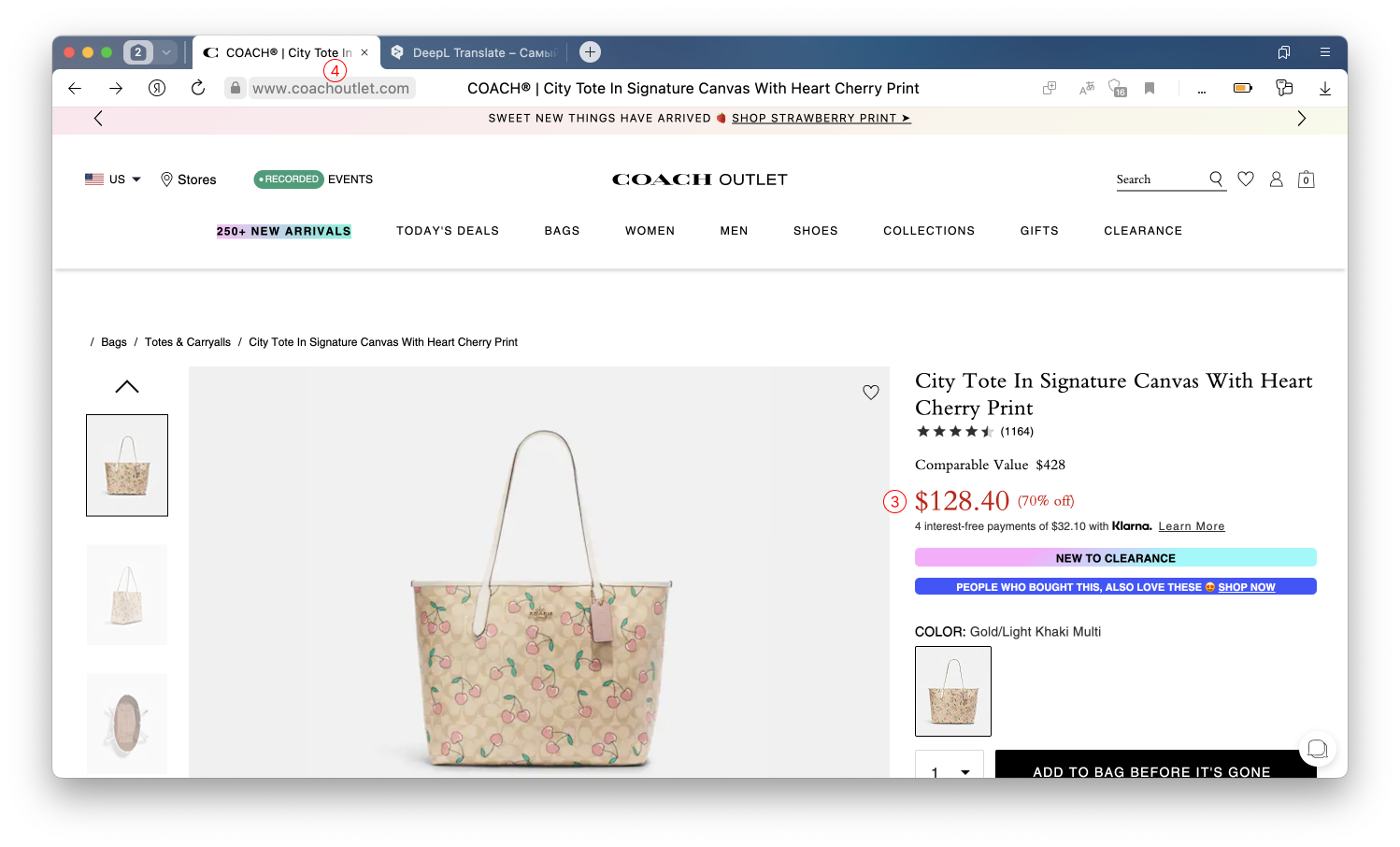Screen dimensions: 1400x847
Task: Open browser downloads icon
Action: tap(1324, 88)
